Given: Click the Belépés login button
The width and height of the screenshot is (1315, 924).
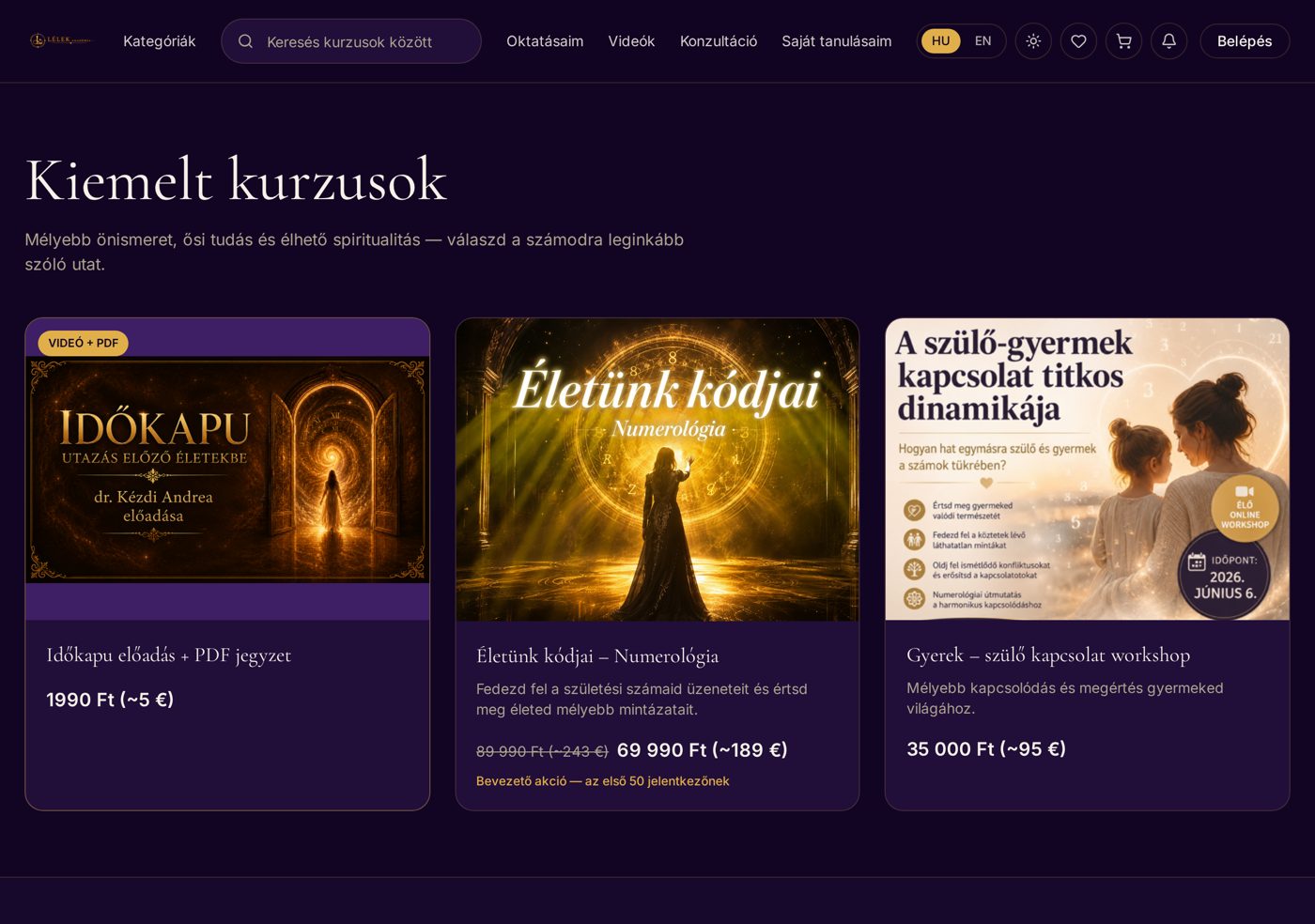Looking at the screenshot, I should (1245, 41).
